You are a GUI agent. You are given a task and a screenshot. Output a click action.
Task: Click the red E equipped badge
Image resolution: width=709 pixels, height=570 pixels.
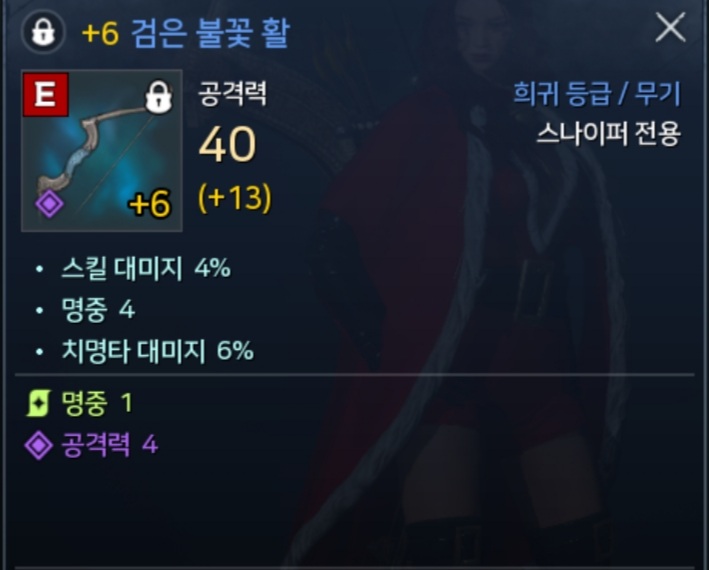[x=46, y=95]
